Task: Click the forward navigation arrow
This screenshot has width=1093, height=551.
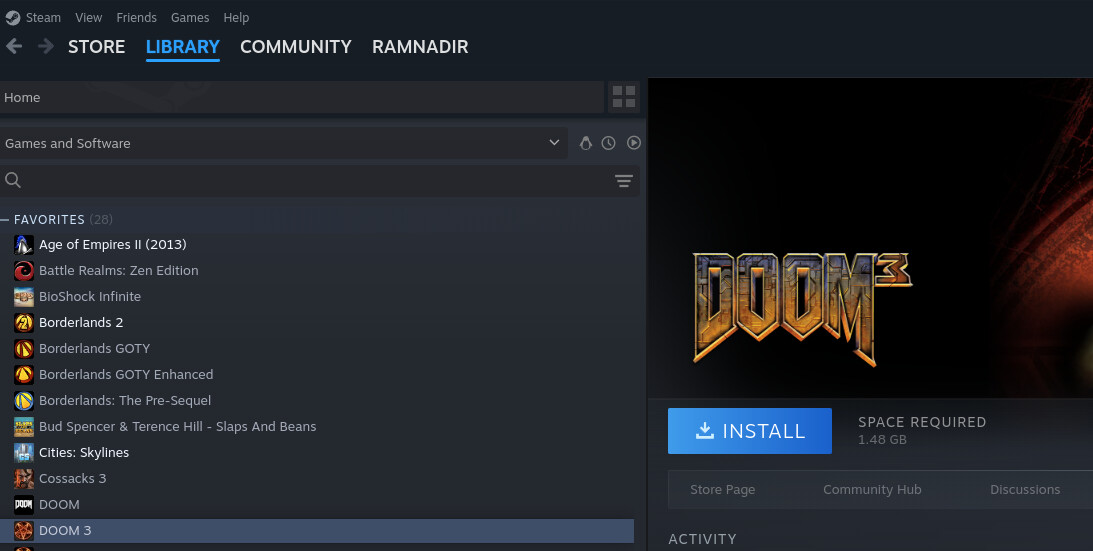Action: [45, 46]
